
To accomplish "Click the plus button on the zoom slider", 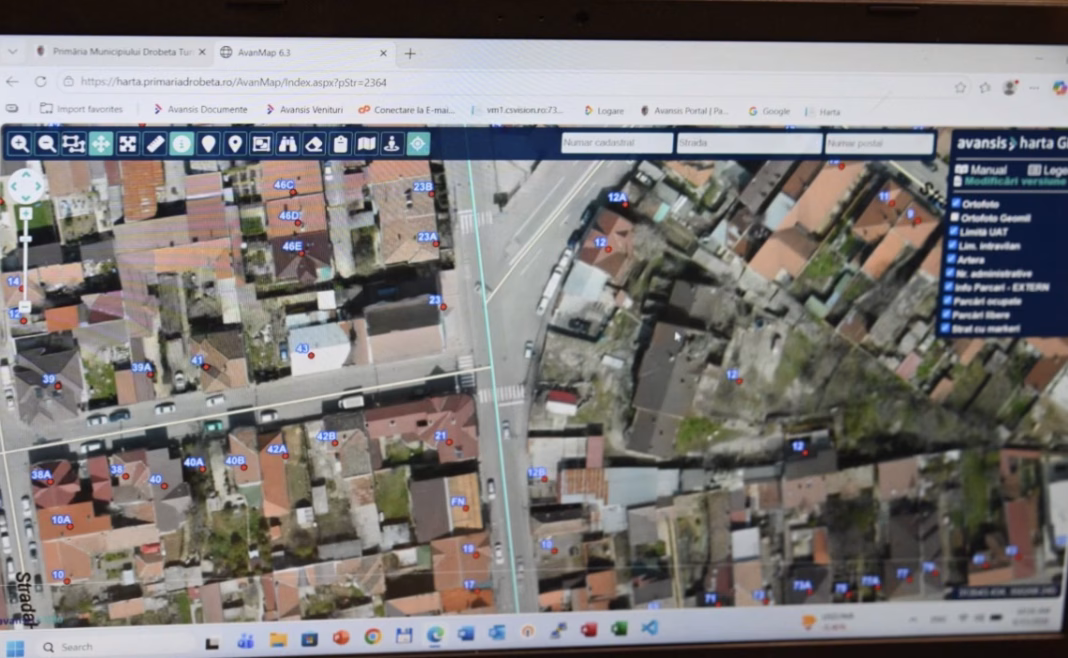I will [25, 214].
